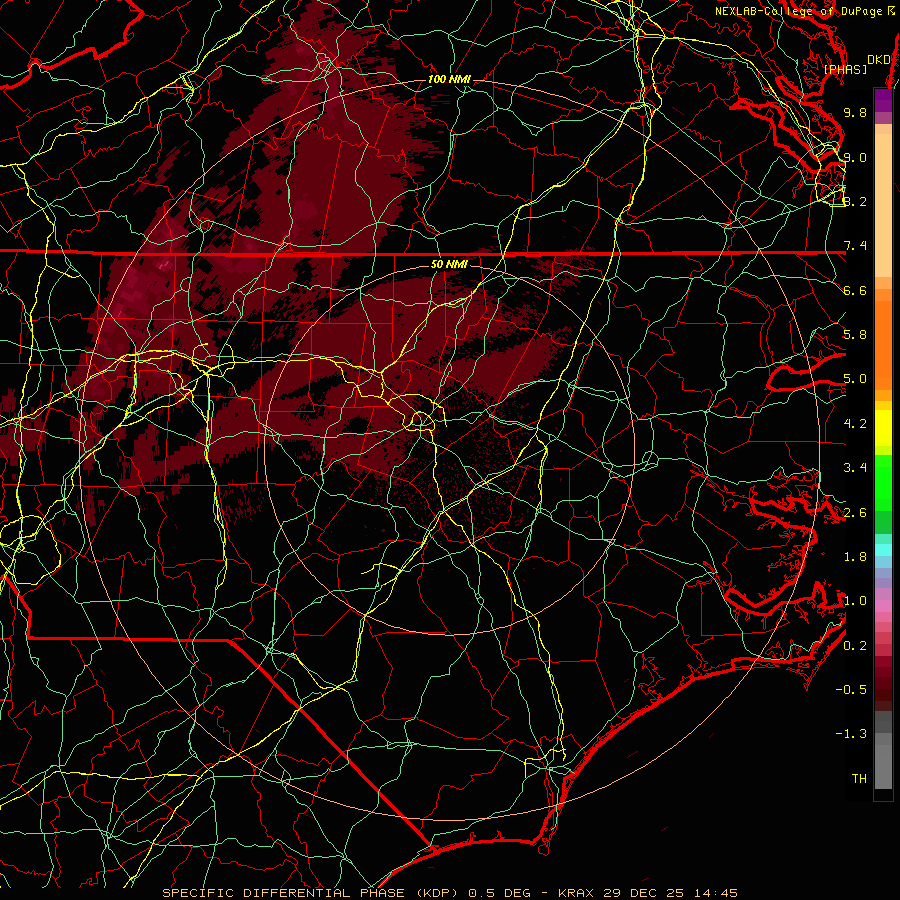
Task: Pick the orange band of the color scale
Action: click(x=883, y=346)
